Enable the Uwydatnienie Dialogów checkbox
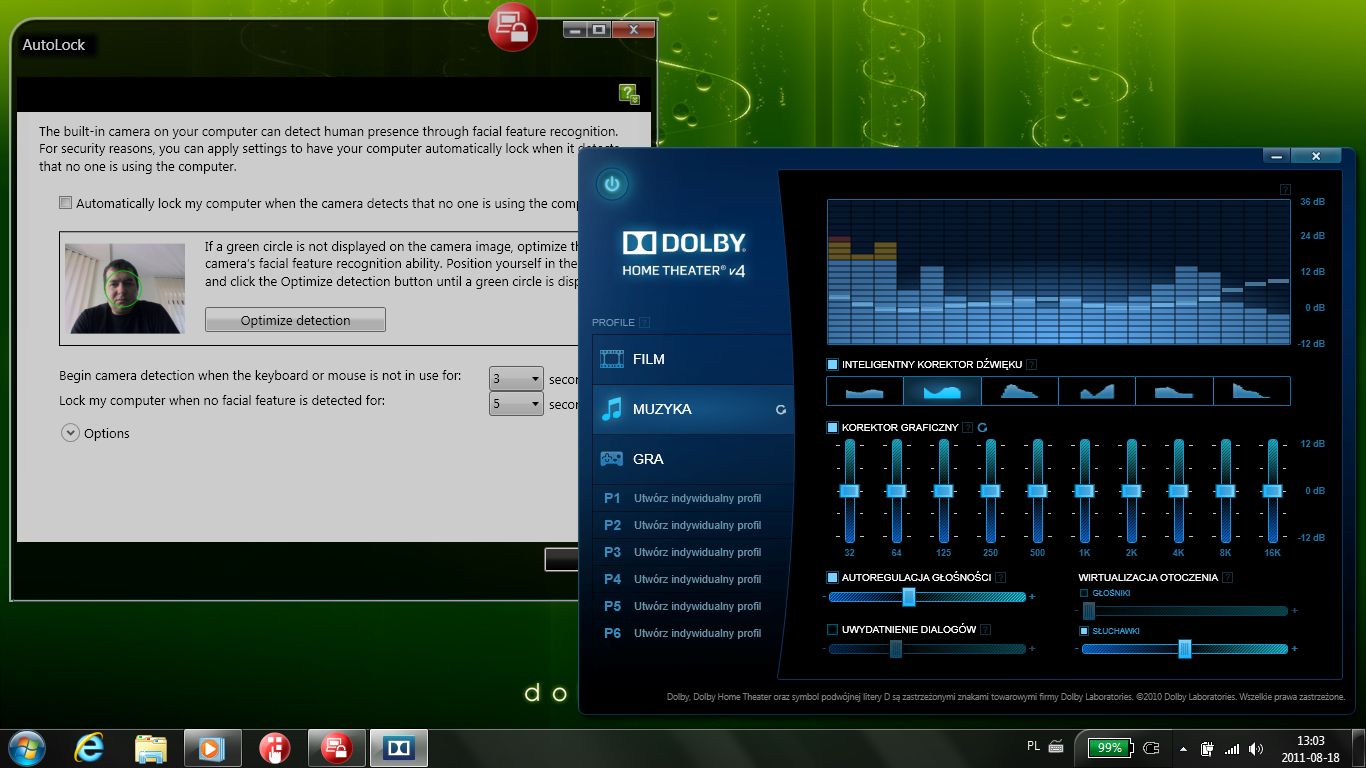 [832, 629]
